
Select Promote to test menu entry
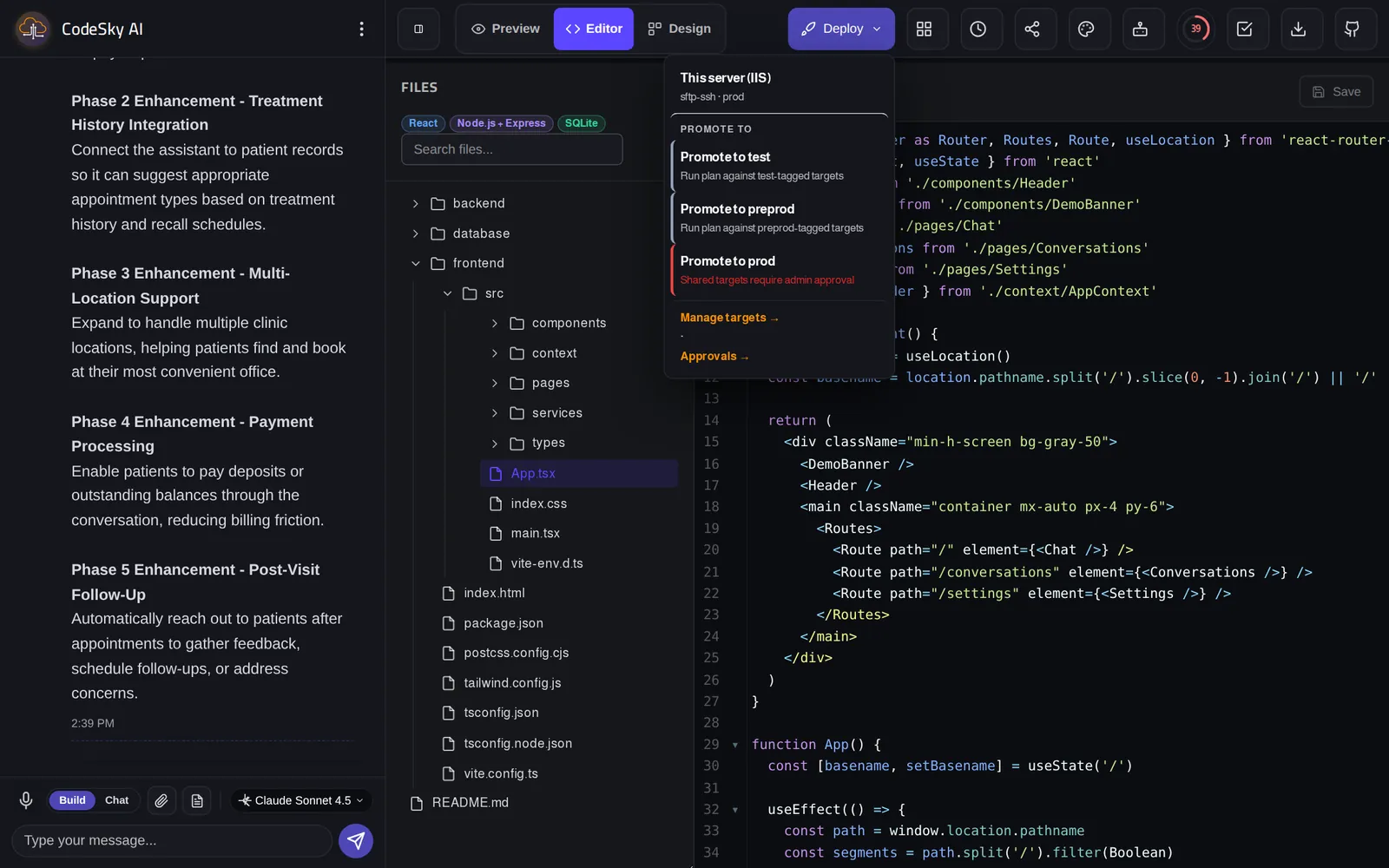[x=779, y=166]
